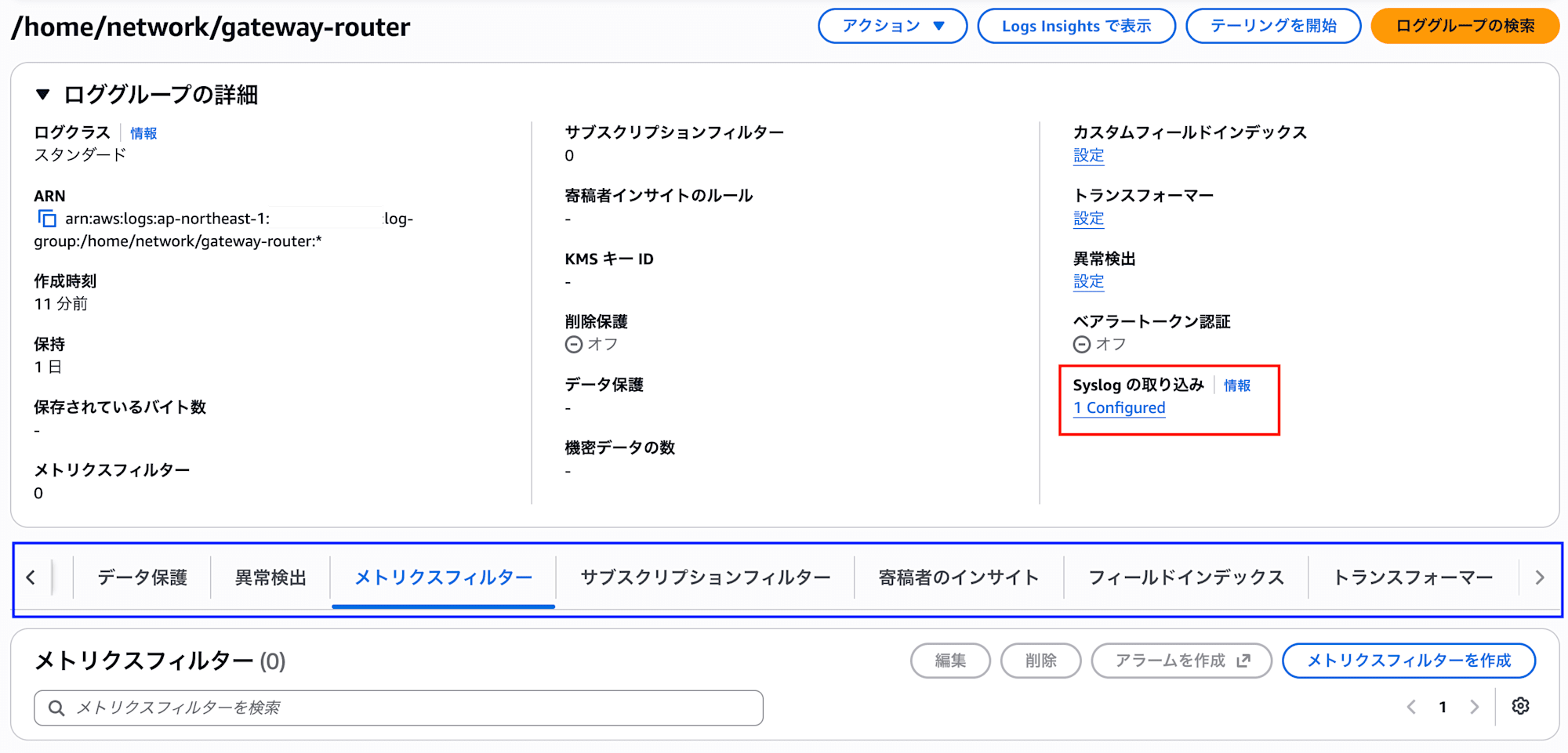
Task: Click Logs Insights で表示 button
Action: coord(1076,26)
